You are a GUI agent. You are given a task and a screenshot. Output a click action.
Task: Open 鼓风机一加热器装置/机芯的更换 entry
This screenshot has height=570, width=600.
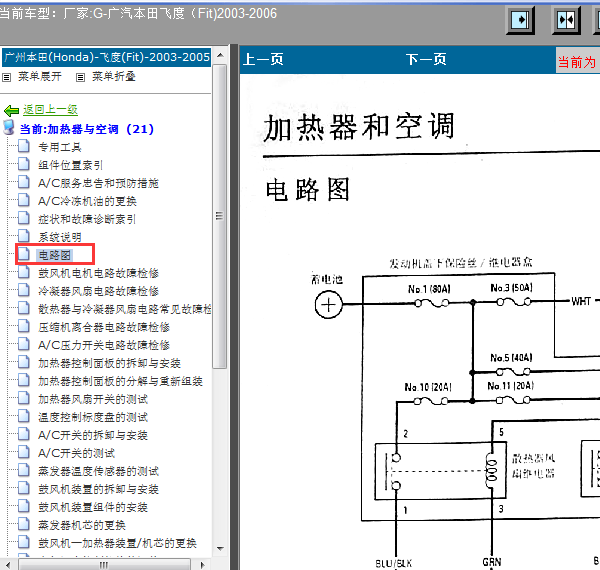[x=117, y=543]
